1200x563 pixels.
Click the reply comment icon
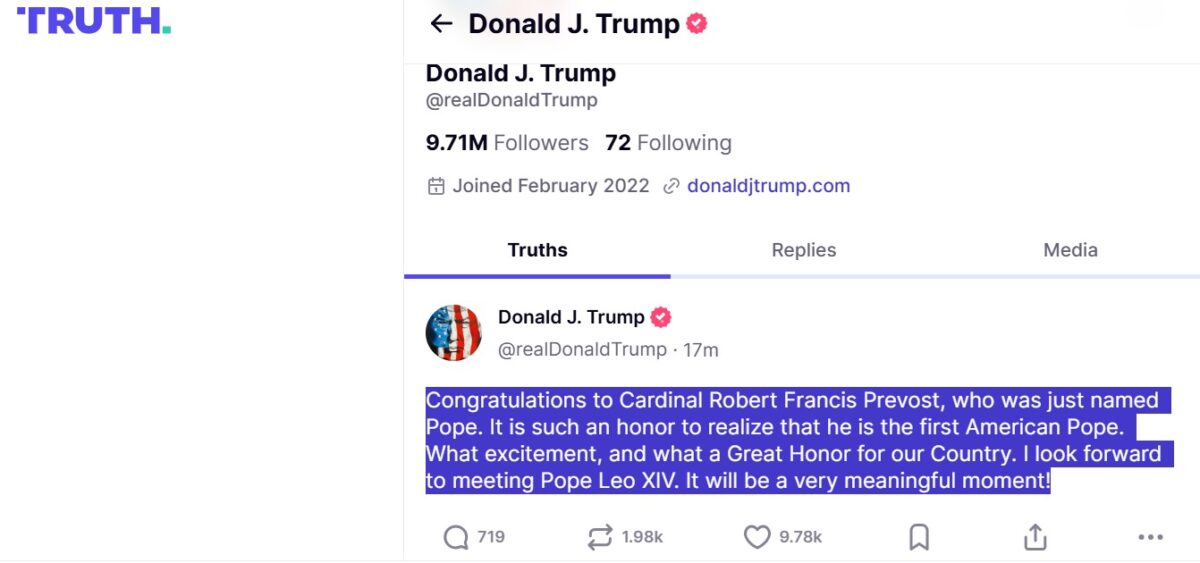pyautogui.click(x=455, y=538)
